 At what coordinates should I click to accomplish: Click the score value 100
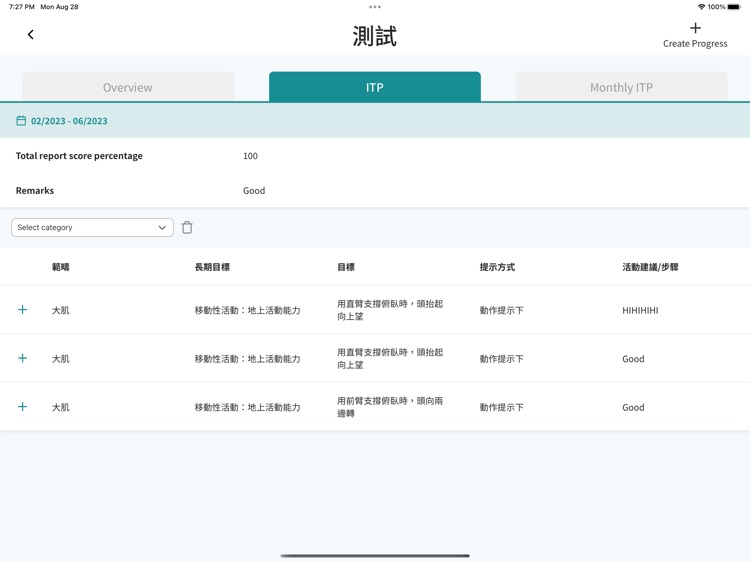[x=250, y=156]
